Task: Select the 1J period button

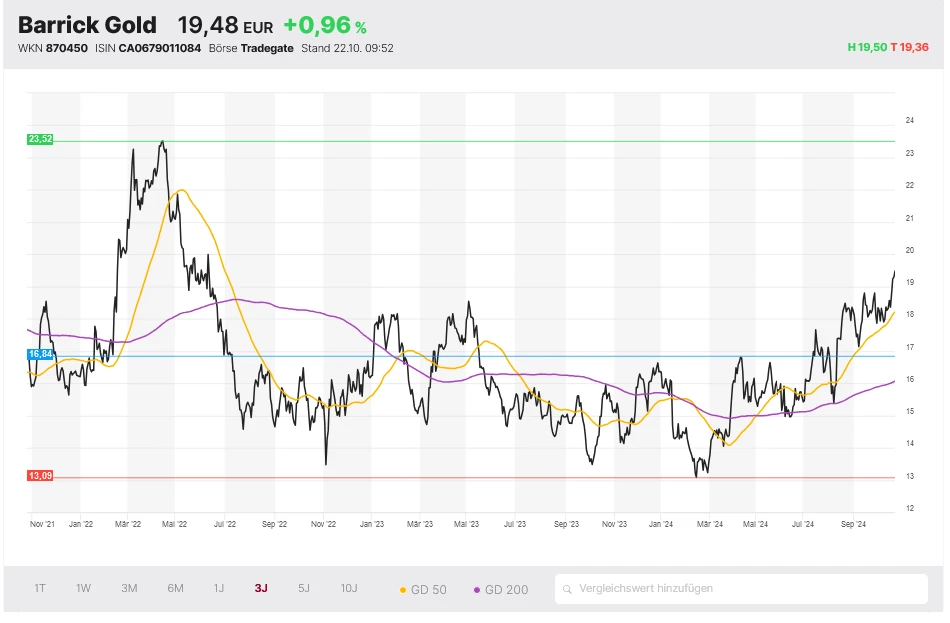Action: pyautogui.click(x=218, y=589)
